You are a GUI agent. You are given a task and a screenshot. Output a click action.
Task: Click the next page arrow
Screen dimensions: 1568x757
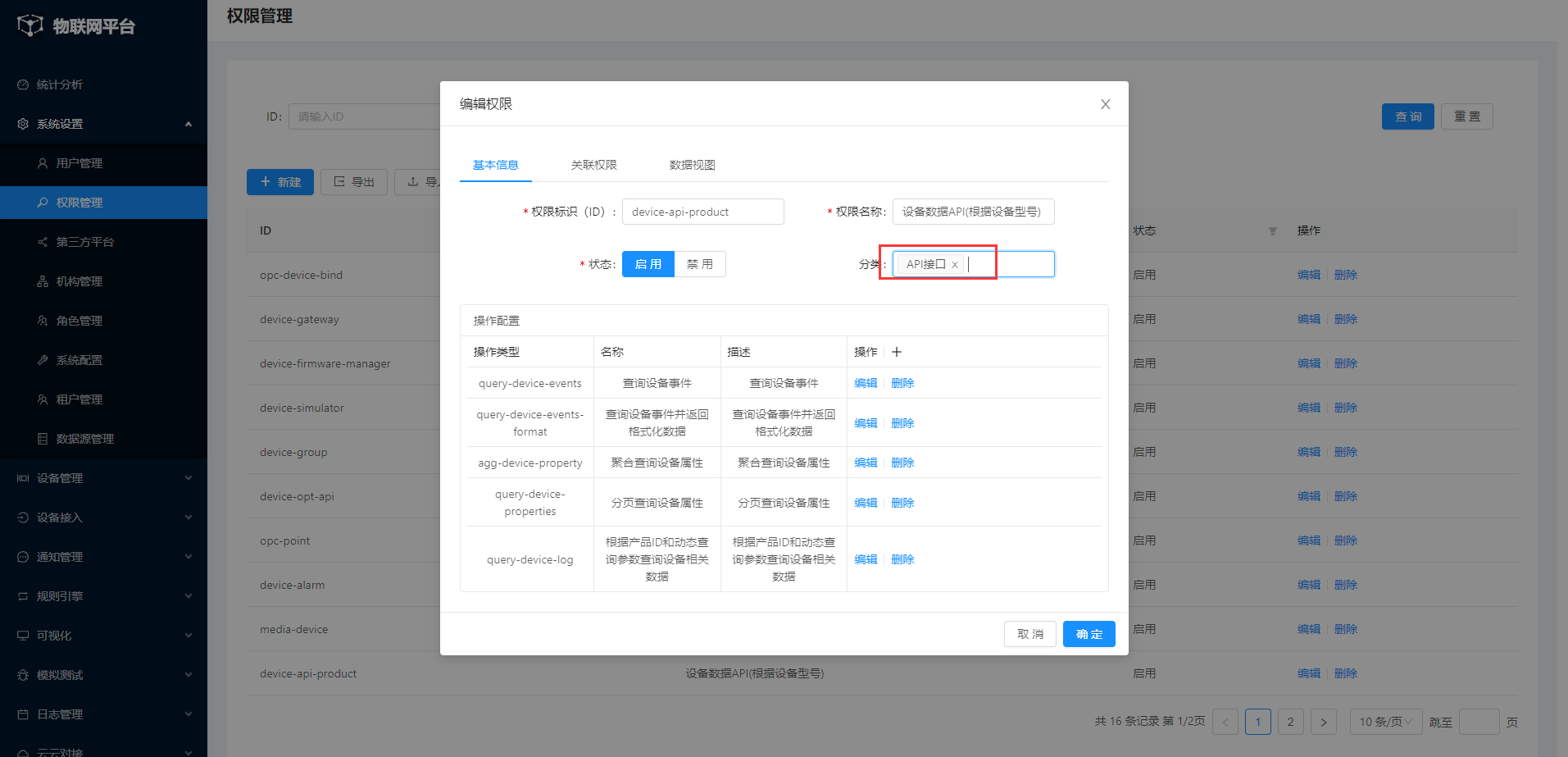(x=1324, y=722)
